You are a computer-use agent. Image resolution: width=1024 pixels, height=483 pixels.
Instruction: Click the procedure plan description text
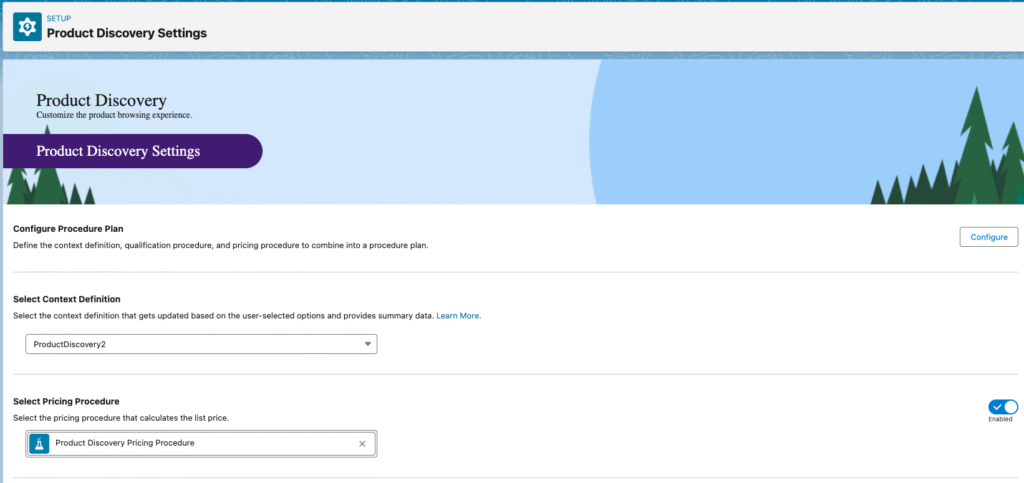(220, 246)
